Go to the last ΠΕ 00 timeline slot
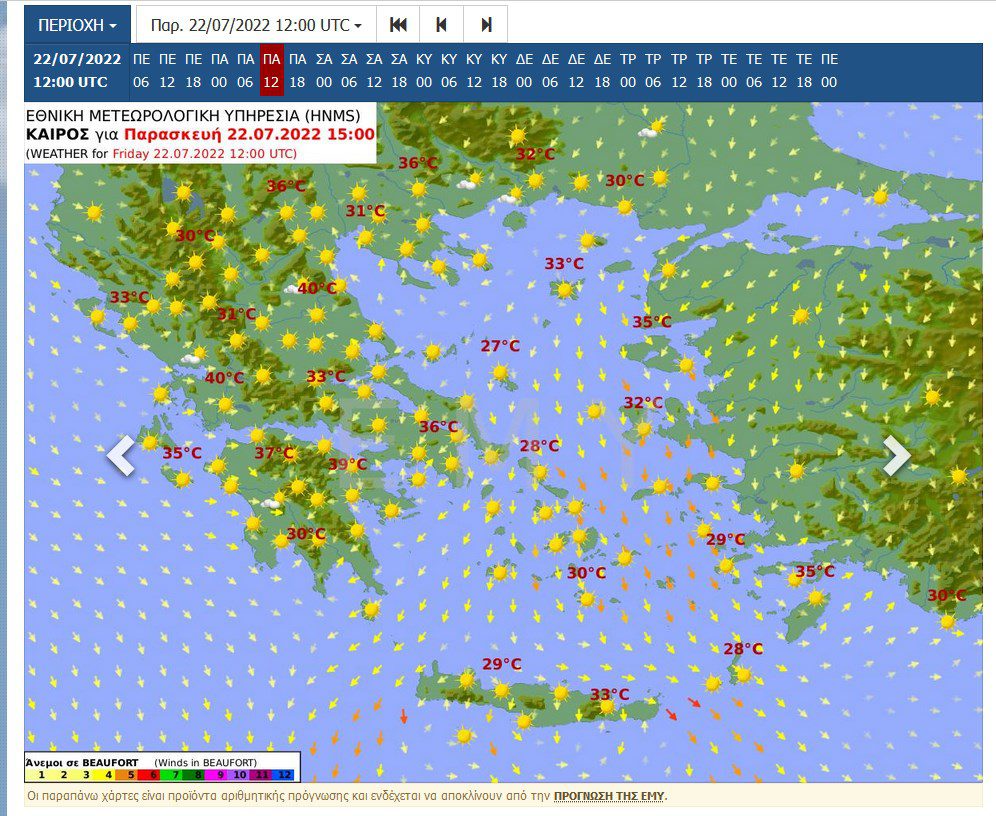The width and height of the screenshot is (996, 816). click(x=829, y=71)
